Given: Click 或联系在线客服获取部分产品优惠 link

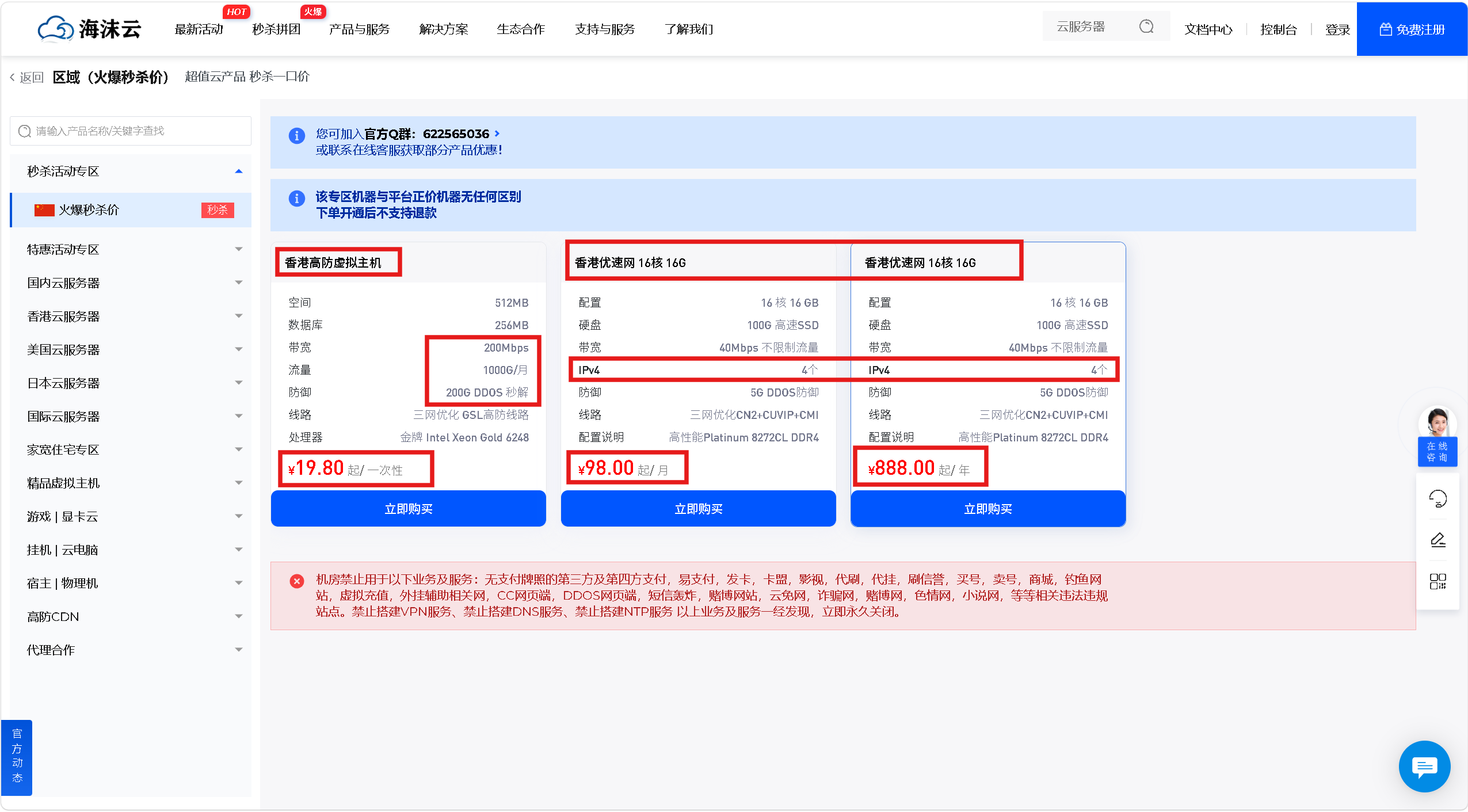Looking at the screenshot, I should coord(409,150).
